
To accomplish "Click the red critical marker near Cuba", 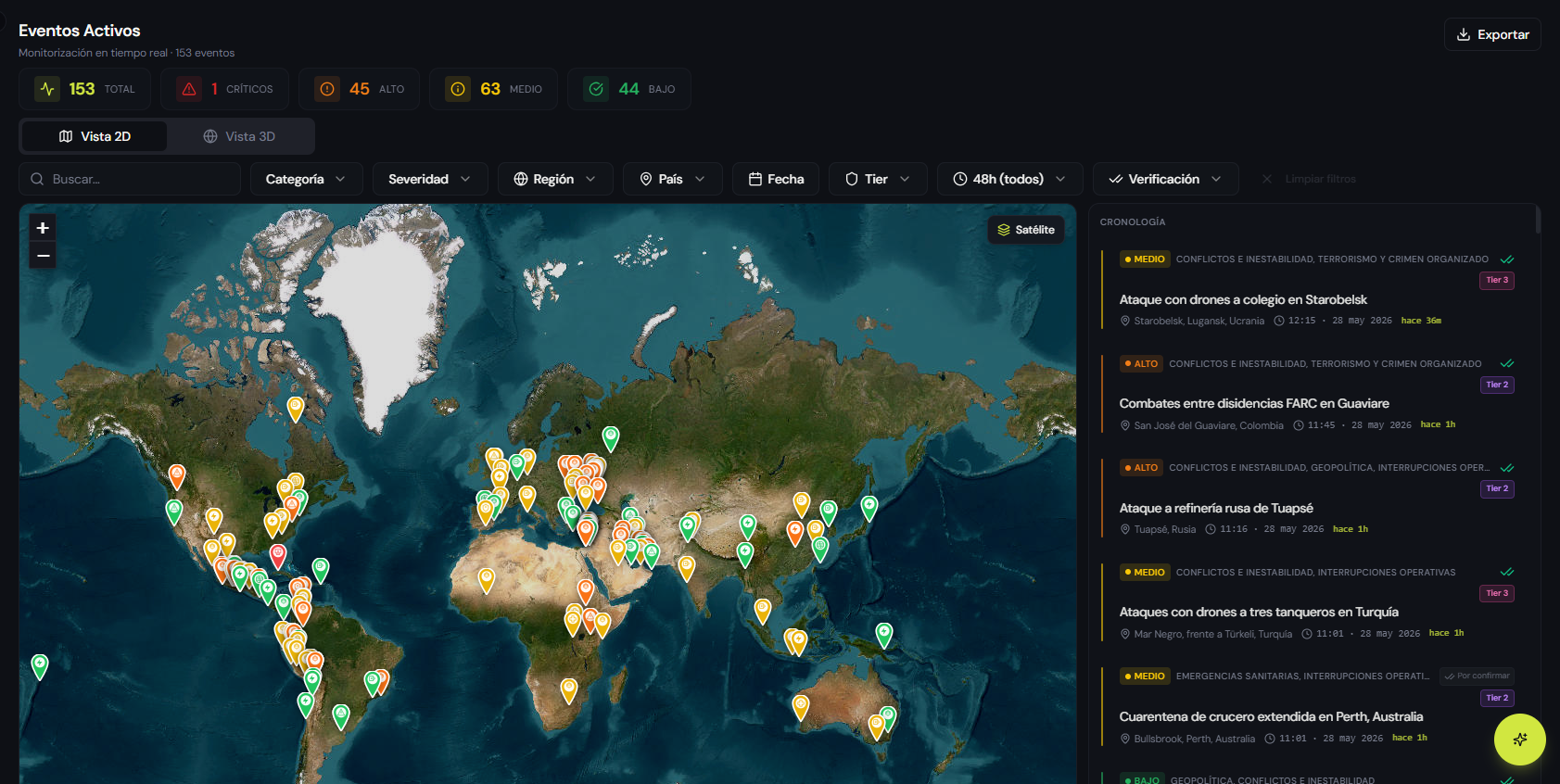I will pos(278,556).
